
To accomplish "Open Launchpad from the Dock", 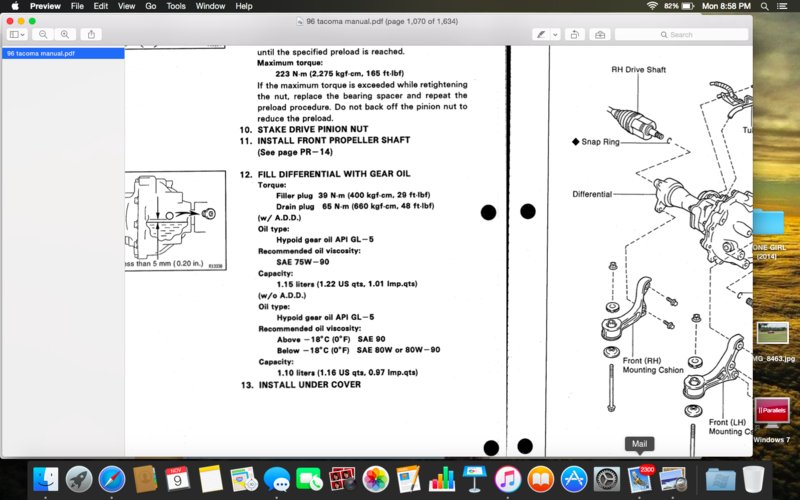I will [x=79, y=479].
